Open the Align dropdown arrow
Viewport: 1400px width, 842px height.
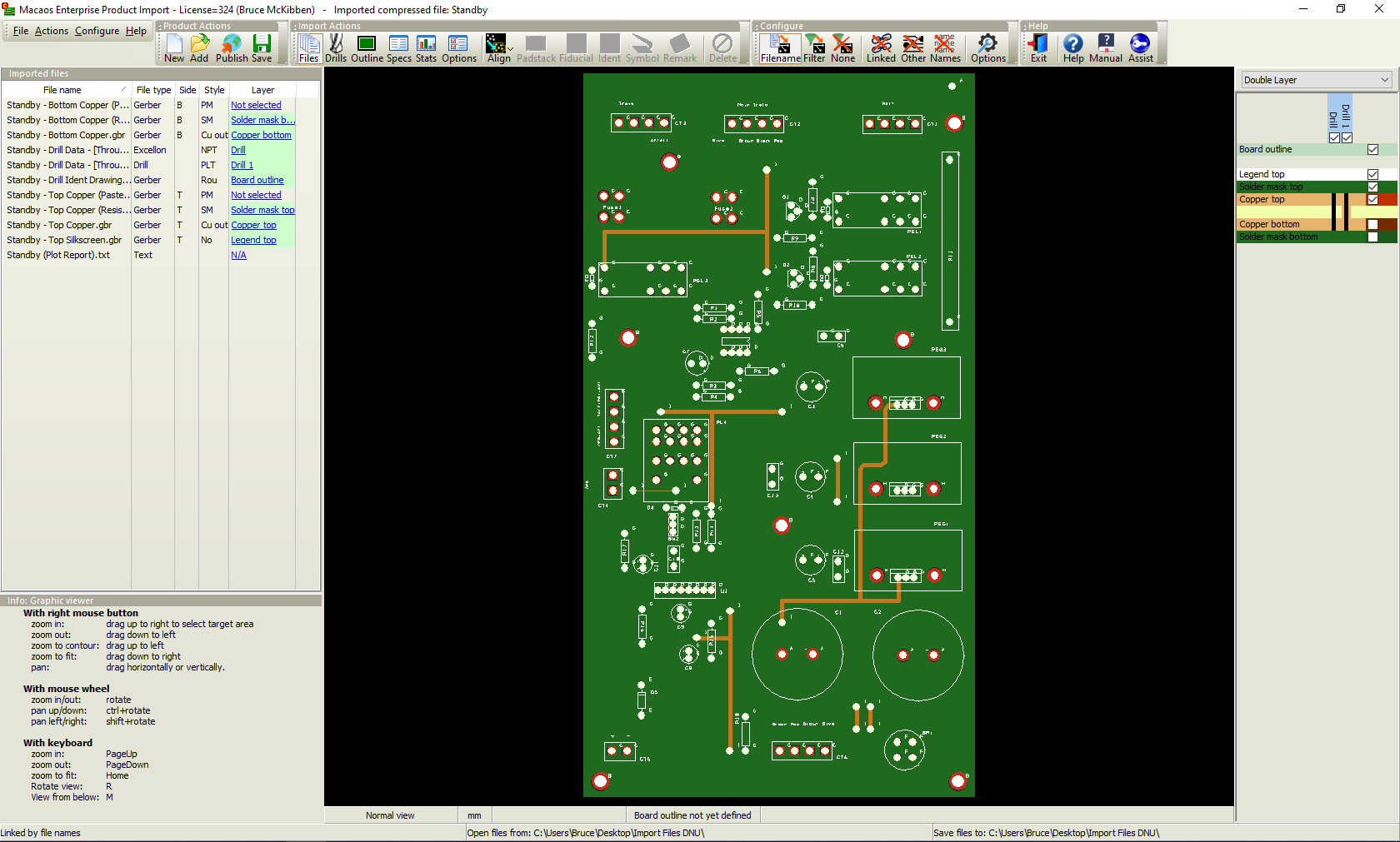tap(512, 48)
